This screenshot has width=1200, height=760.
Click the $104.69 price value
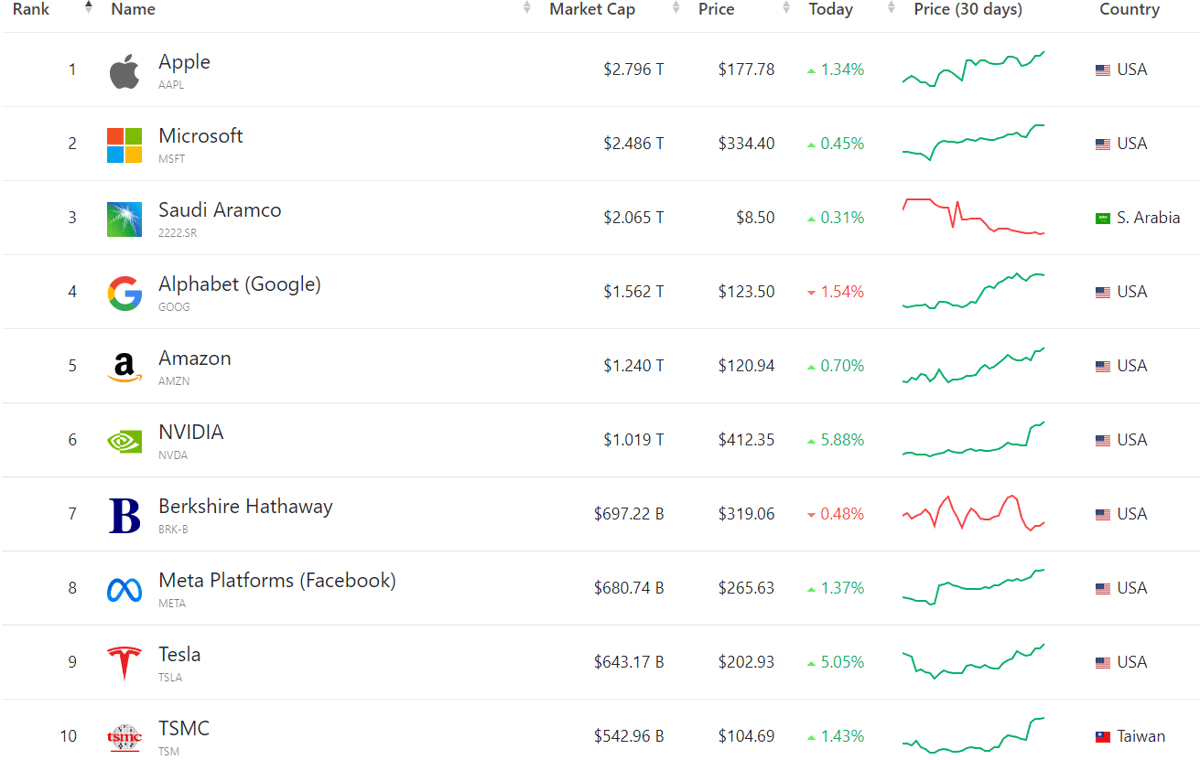(x=746, y=736)
